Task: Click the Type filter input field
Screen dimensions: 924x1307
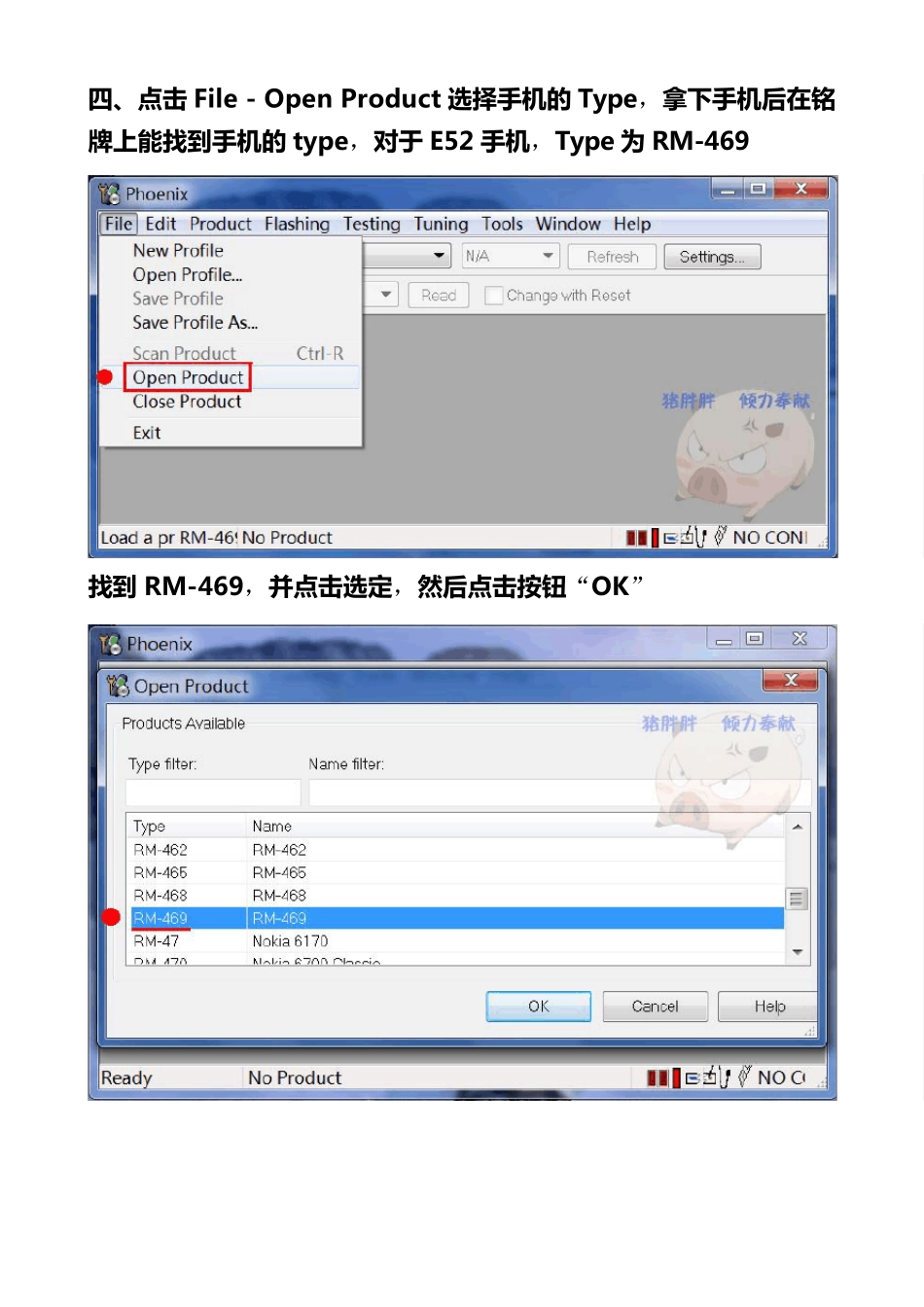Action: pos(214,792)
